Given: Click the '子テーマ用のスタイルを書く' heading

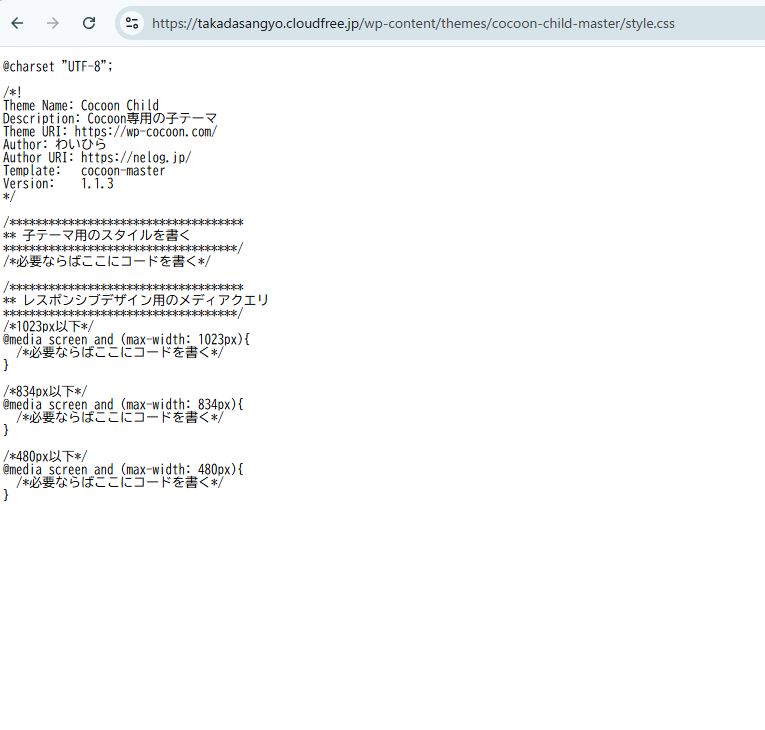Looking at the screenshot, I should coord(106,235).
